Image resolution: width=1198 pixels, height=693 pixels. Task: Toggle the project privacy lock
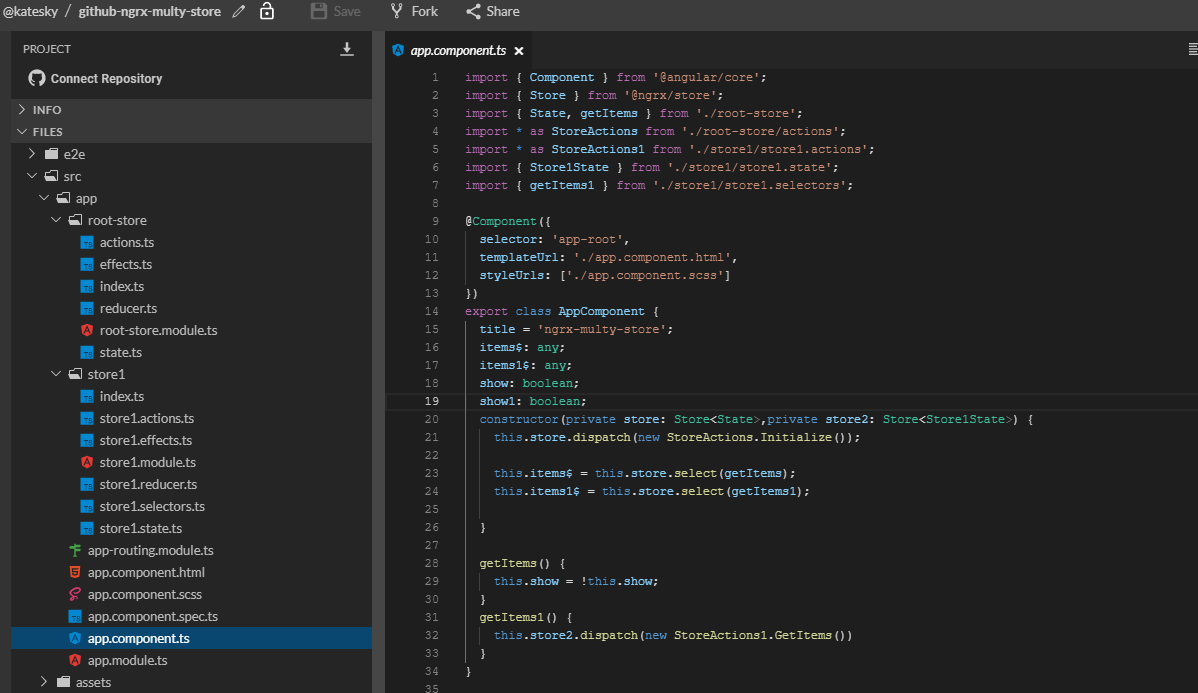[x=266, y=11]
